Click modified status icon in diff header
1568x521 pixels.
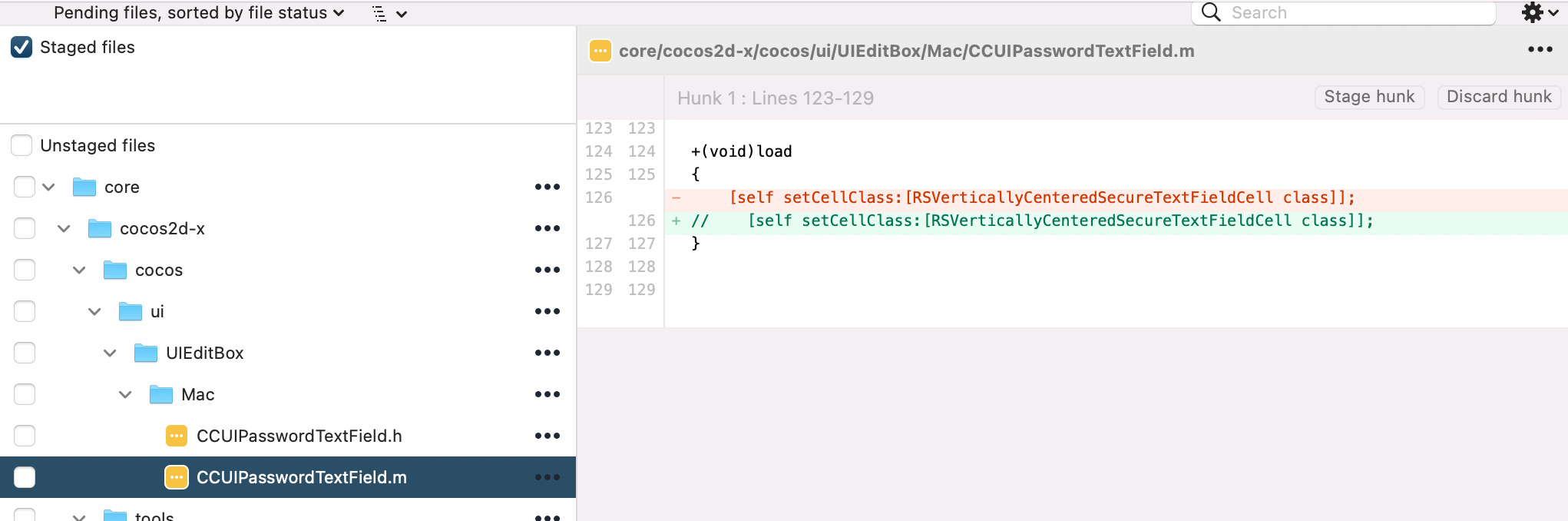tap(600, 51)
